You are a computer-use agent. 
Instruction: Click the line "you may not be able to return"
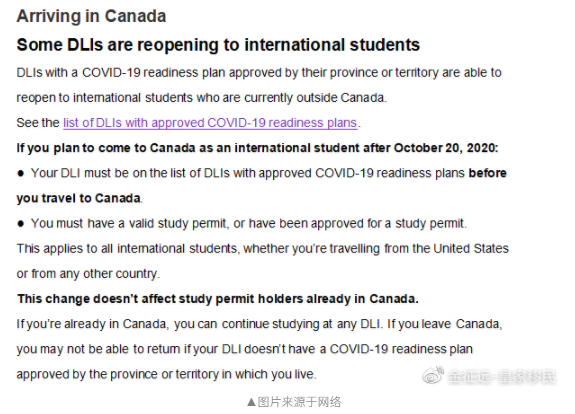pos(244,349)
